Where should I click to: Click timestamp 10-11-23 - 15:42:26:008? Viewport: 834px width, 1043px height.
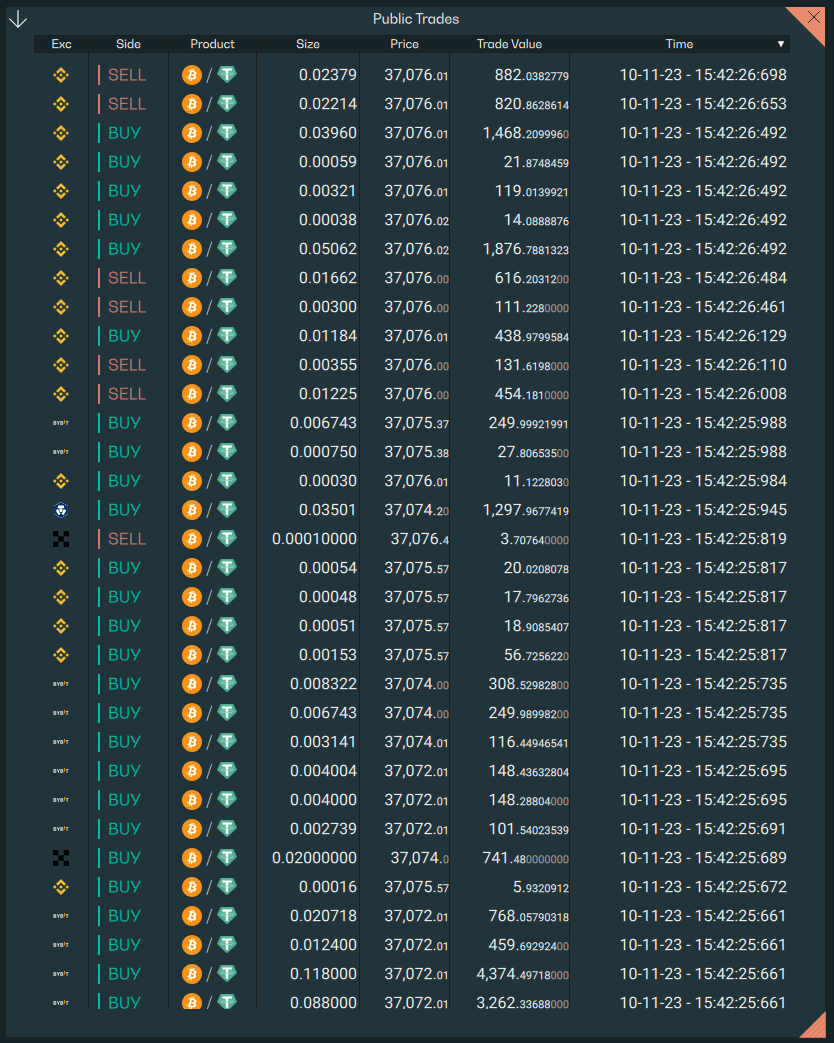tap(703, 394)
